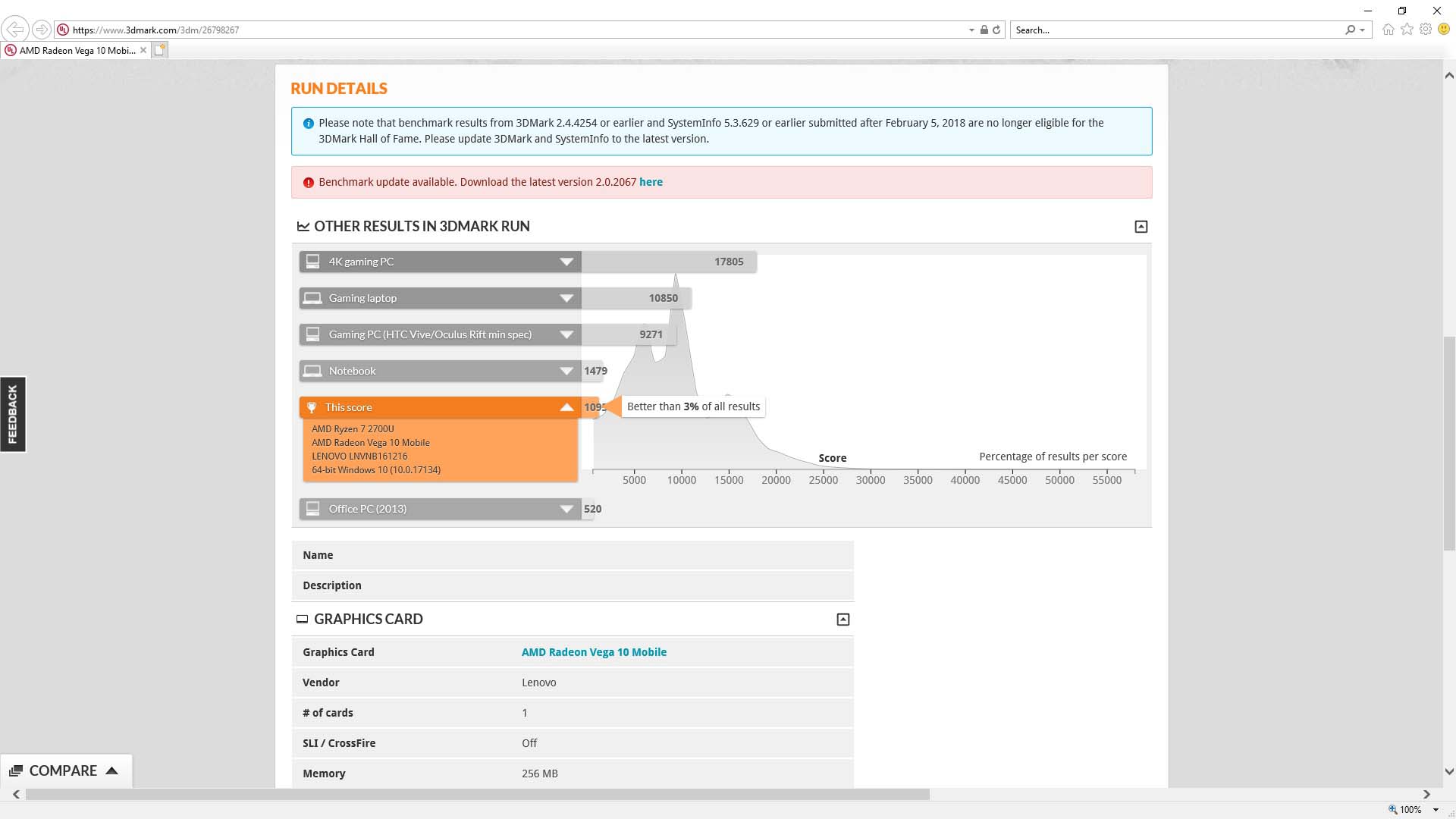Click the red alert icon in update notice
Image resolution: width=1456 pixels, height=819 pixels.
coord(308,183)
